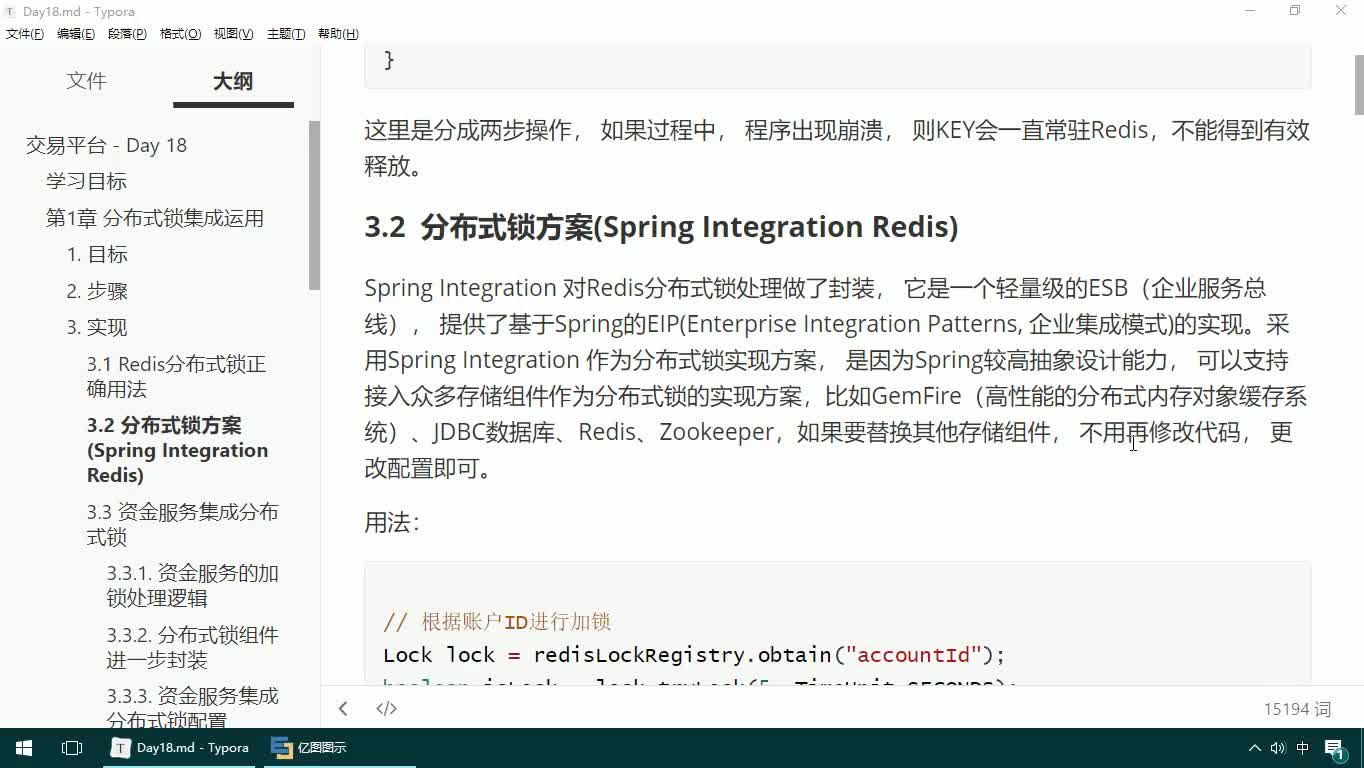Click code line redisLockRegistry.obtain("accountId")
Image resolution: width=1364 pixels, height=768 pixels.
pos(694,655)
